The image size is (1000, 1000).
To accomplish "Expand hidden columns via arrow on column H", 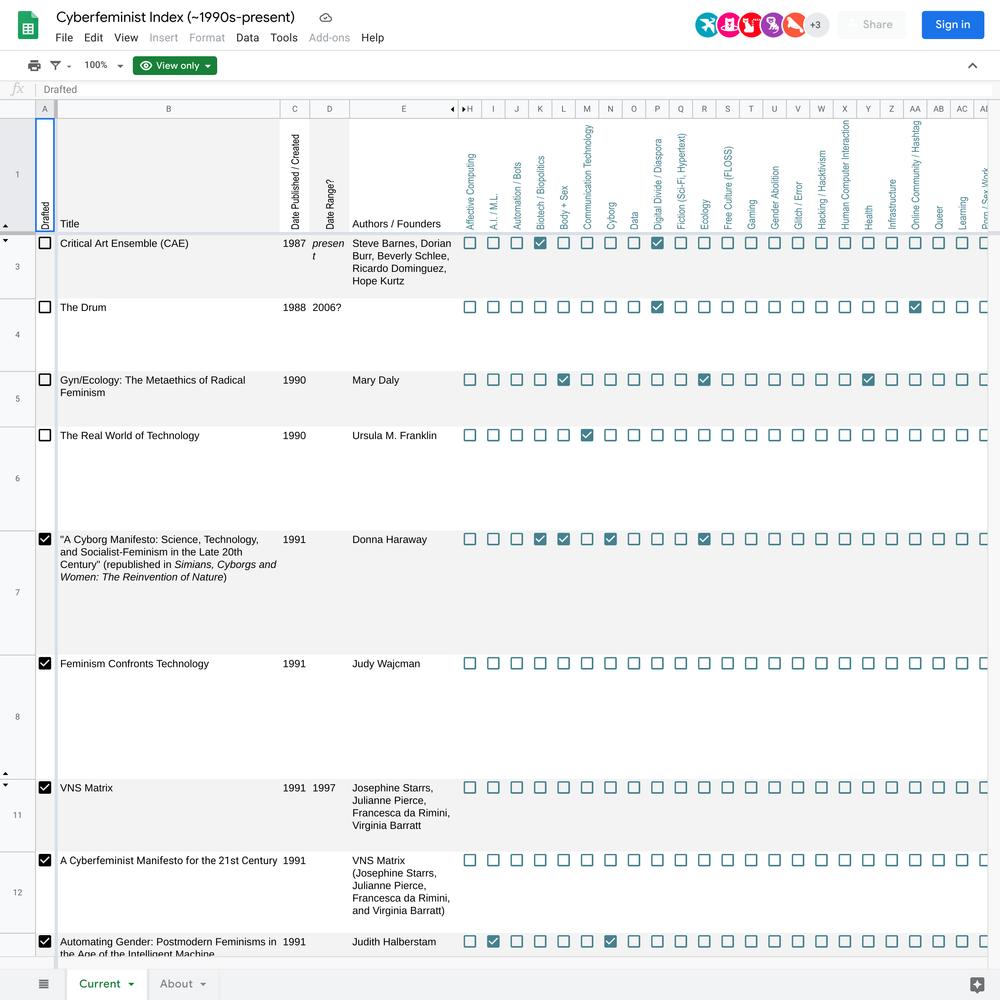I will tap(464, 109).
